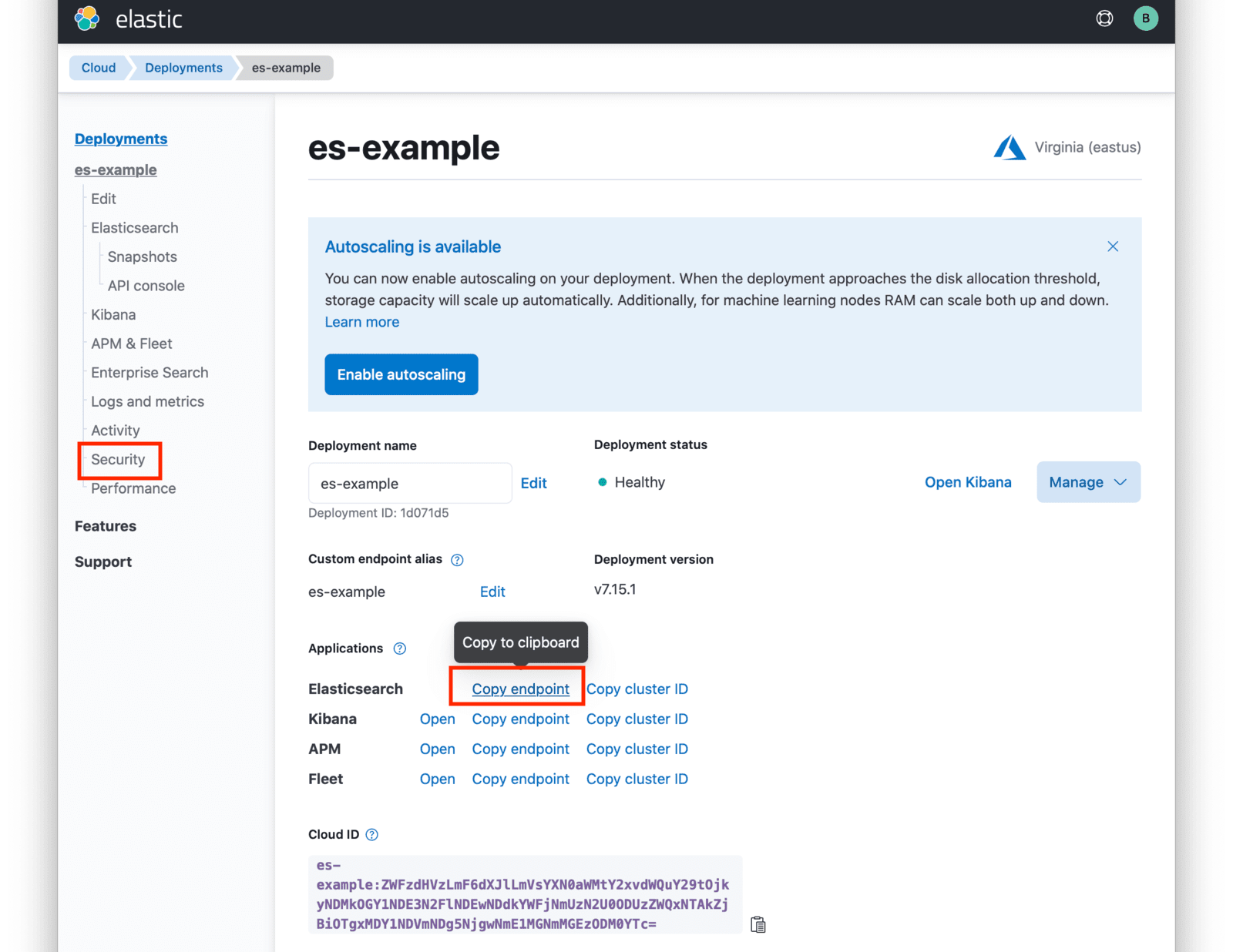The image size is (1233, 952).
Task: Open Edit in sidebar
Action: coord(103,199)
